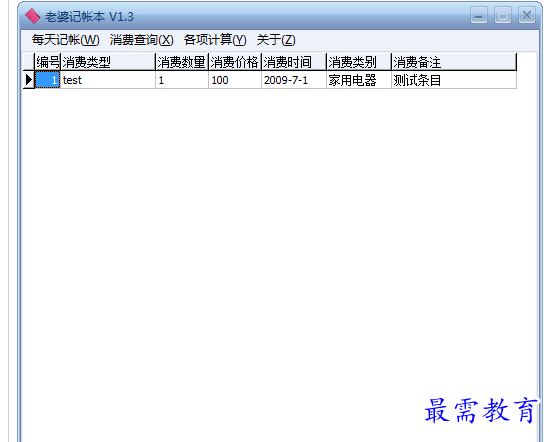Click the 消费类别 column header

pos(359,62)
